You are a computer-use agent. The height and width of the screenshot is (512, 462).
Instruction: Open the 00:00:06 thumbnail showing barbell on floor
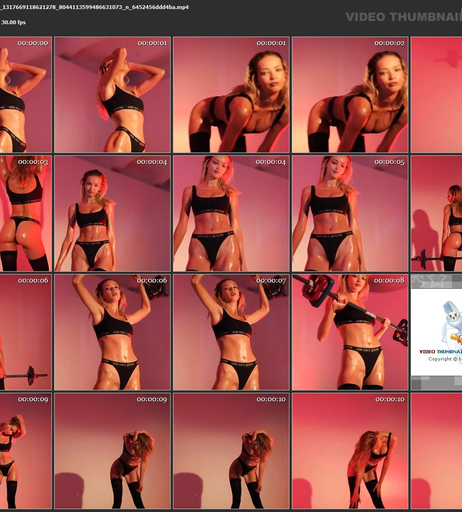(x=26, y=332)
